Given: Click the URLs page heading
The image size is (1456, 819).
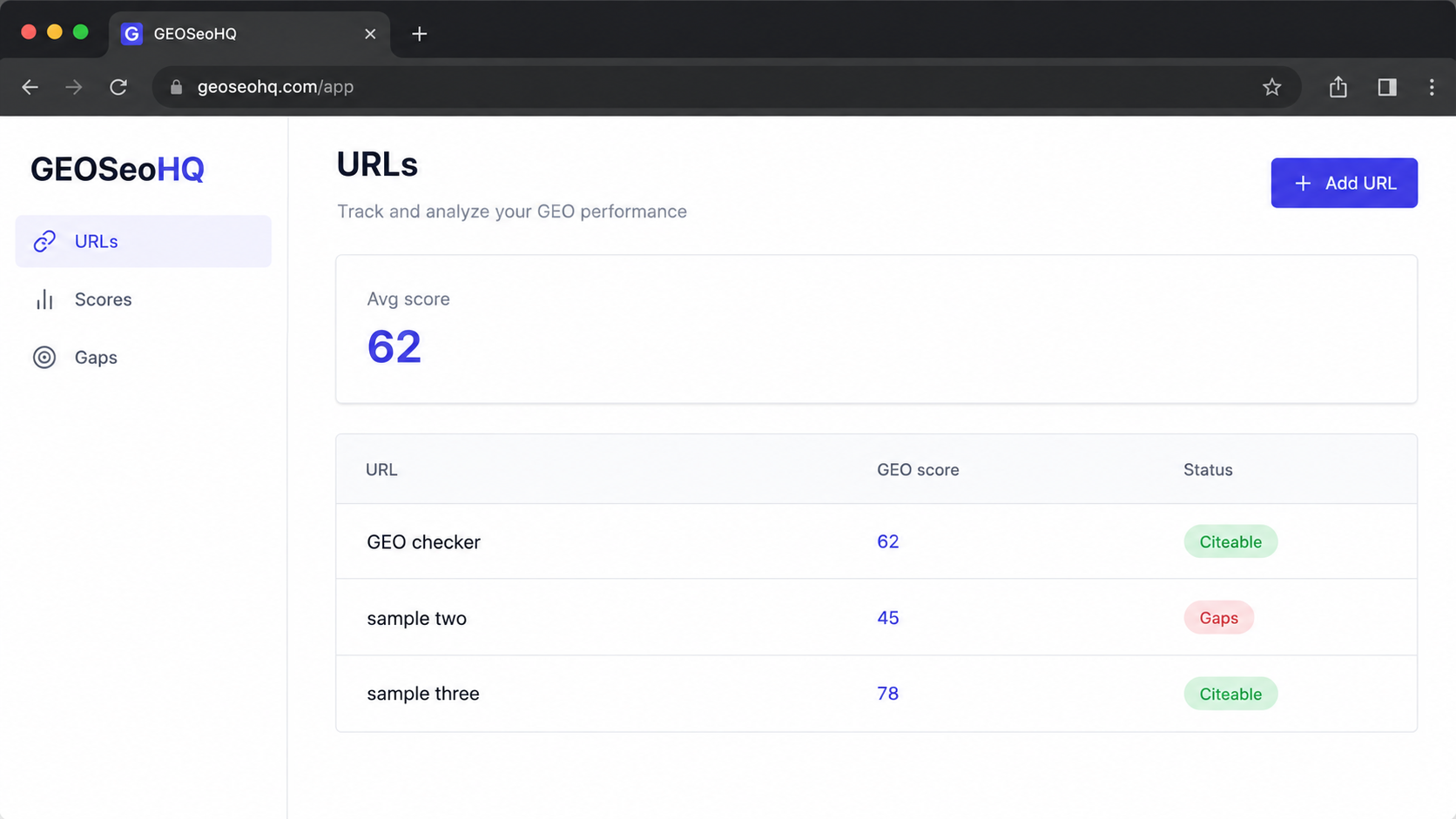Looking at the screenshot, I should tap(377, 164).
